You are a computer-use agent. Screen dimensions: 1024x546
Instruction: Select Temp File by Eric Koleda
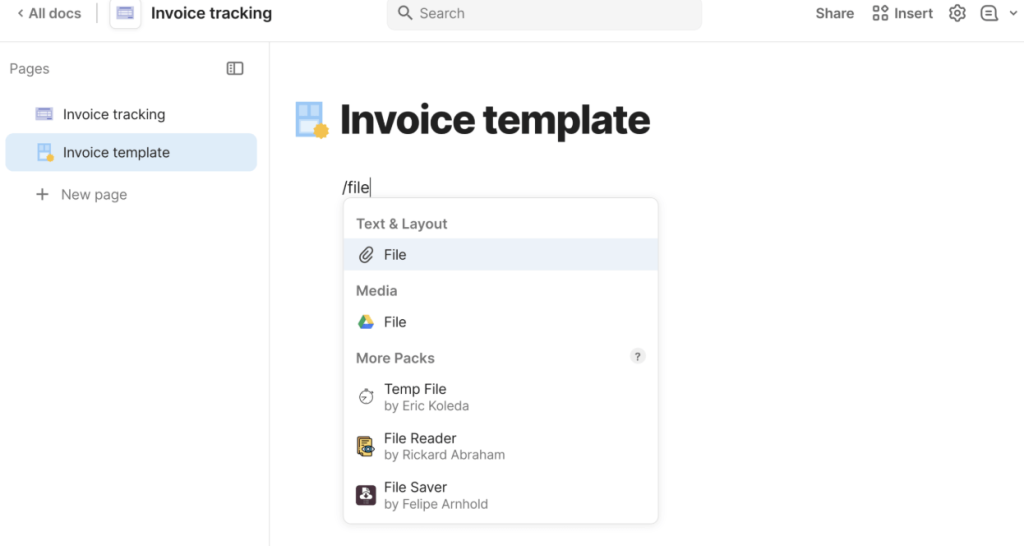click(501, 397)
